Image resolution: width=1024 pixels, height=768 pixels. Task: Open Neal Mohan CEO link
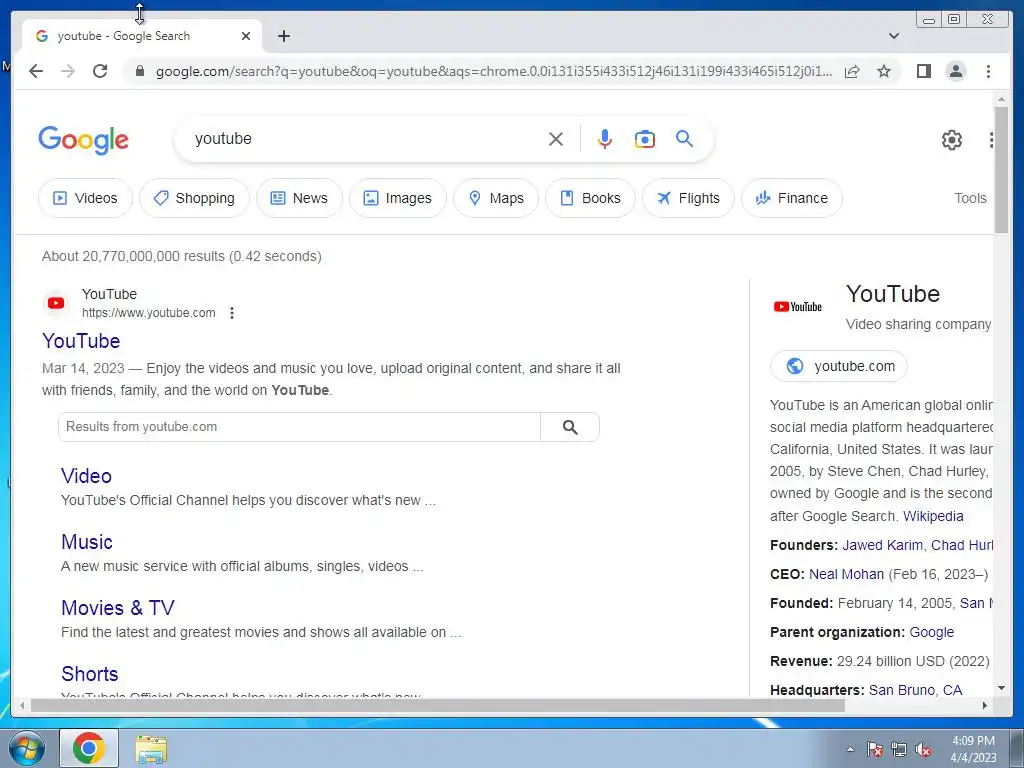click(x=846, y=574)
